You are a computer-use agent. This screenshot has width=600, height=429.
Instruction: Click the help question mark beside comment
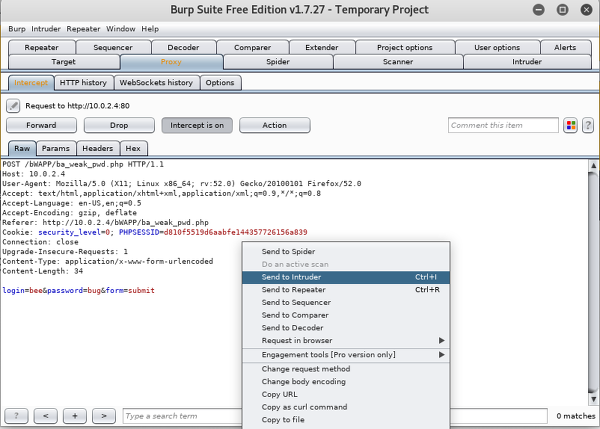tap(588, 126)
